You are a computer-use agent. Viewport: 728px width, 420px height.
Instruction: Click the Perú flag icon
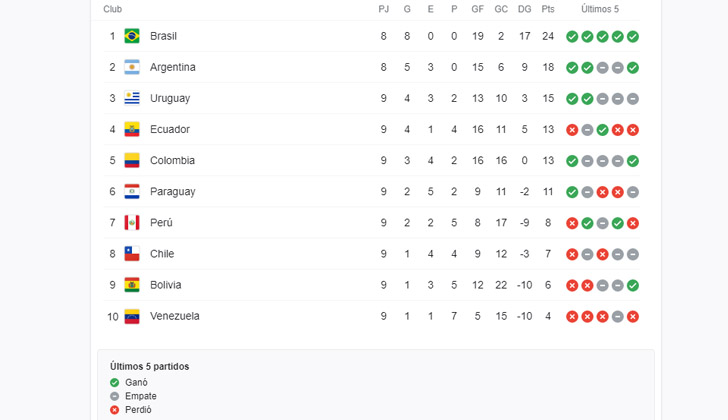(x=132, y=222)
